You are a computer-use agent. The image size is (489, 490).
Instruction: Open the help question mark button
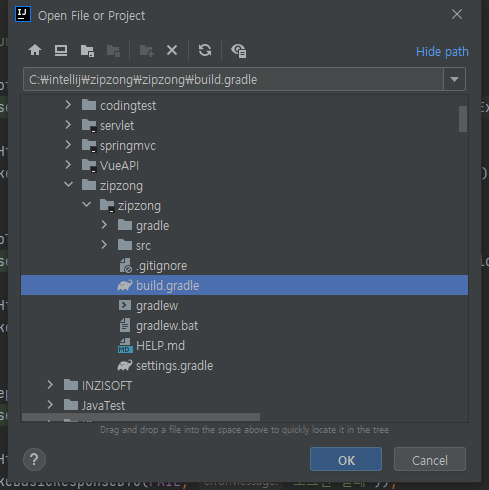[x=34, y=459]
